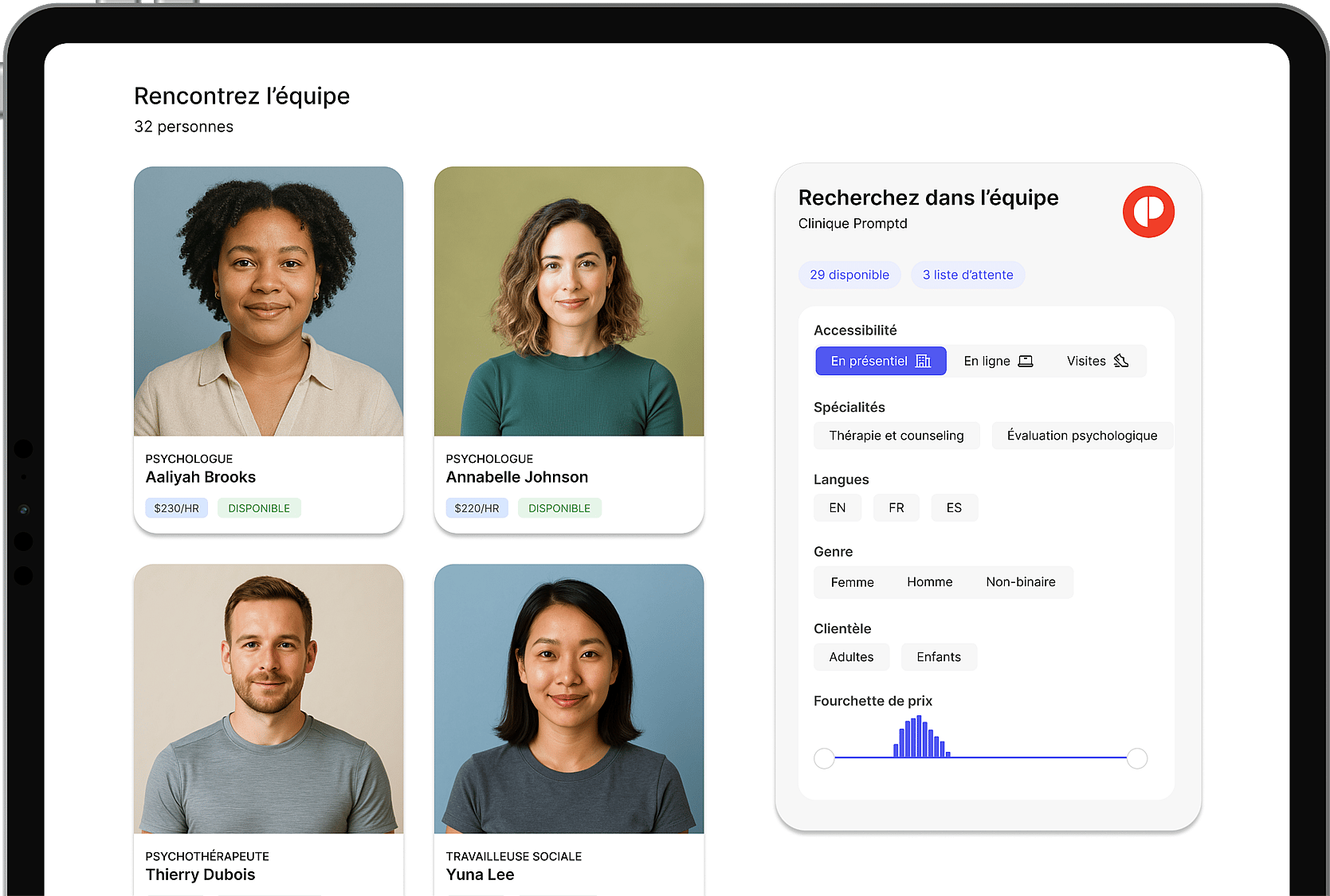
Task: Show the 3 liste d'attente members
Action: pos(967,275)
